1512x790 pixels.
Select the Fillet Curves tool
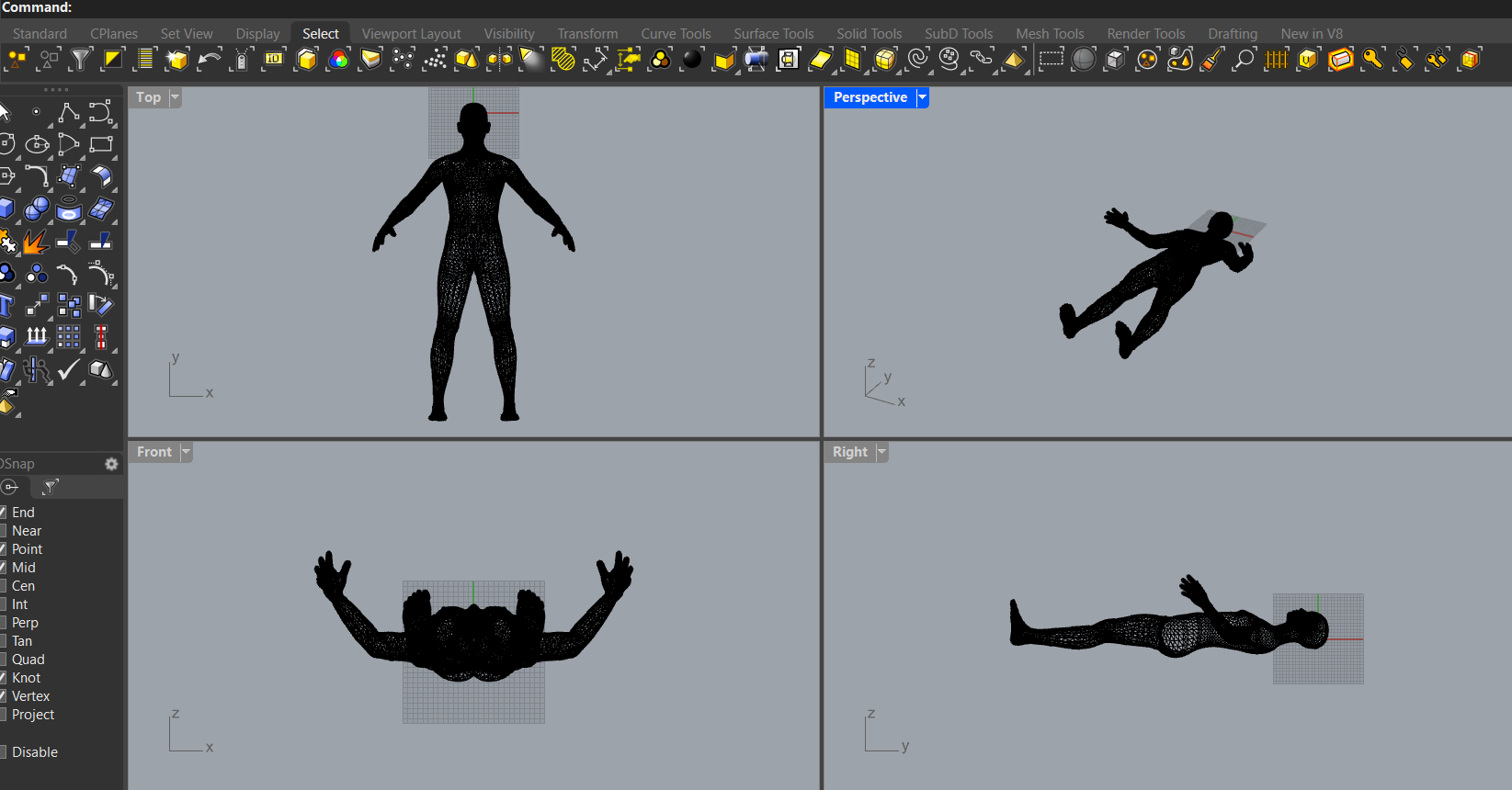point(37,176)
